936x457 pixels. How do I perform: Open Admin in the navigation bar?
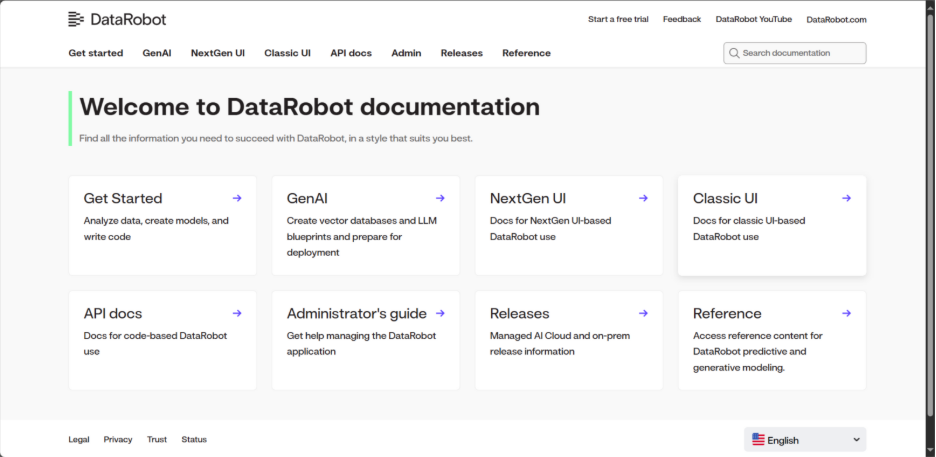point(406,53)
